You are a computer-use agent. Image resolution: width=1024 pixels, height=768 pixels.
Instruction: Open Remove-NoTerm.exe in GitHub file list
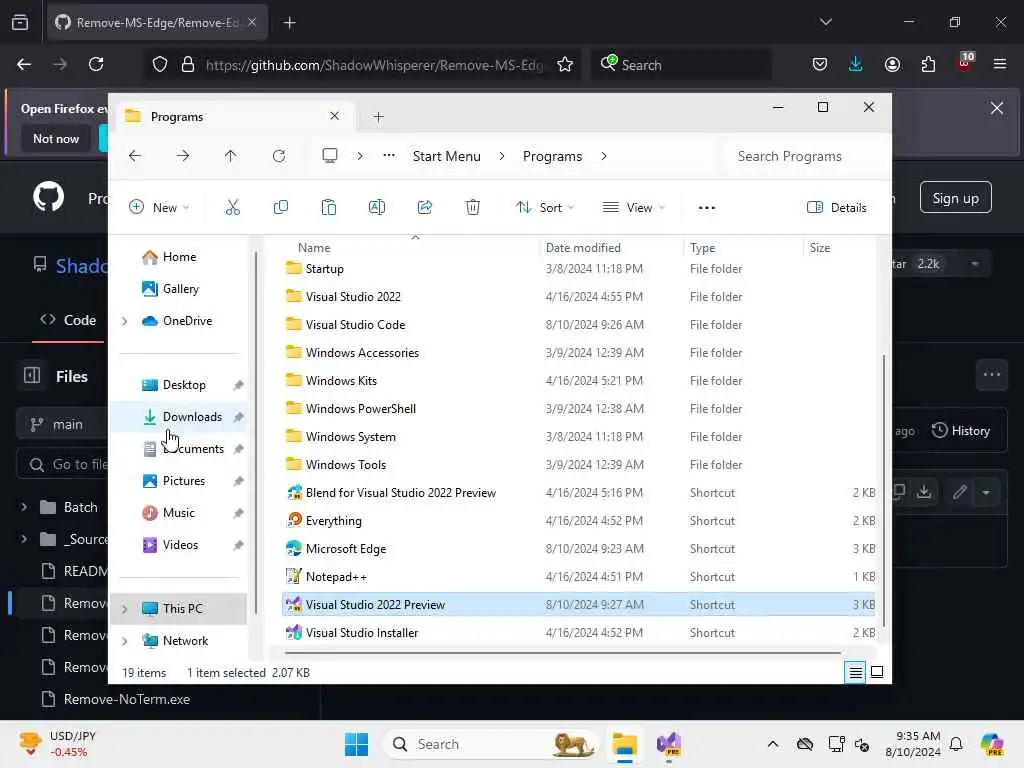(x=127, y=699)
